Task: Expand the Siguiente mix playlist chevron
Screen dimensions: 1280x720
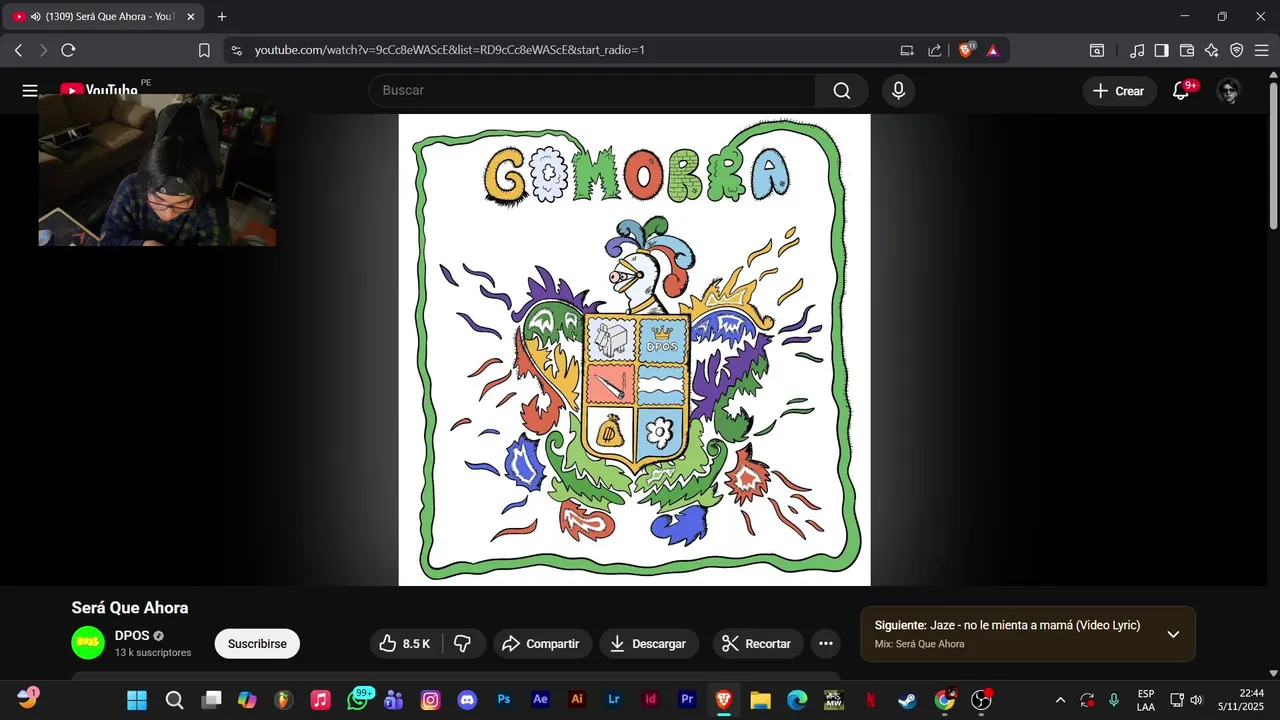Action: (x=1173, y=634)
